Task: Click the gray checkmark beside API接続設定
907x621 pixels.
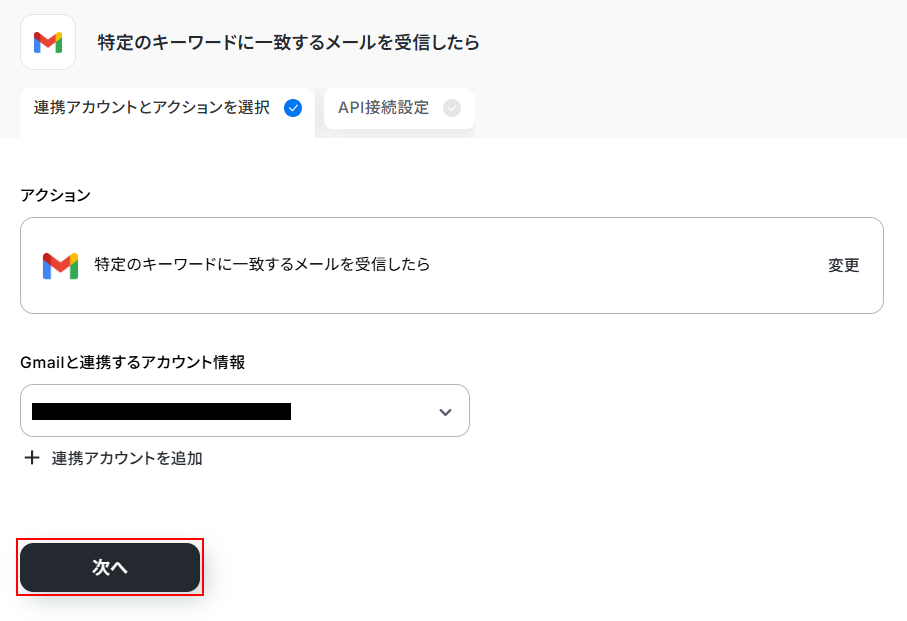Action: pos(452,108)
